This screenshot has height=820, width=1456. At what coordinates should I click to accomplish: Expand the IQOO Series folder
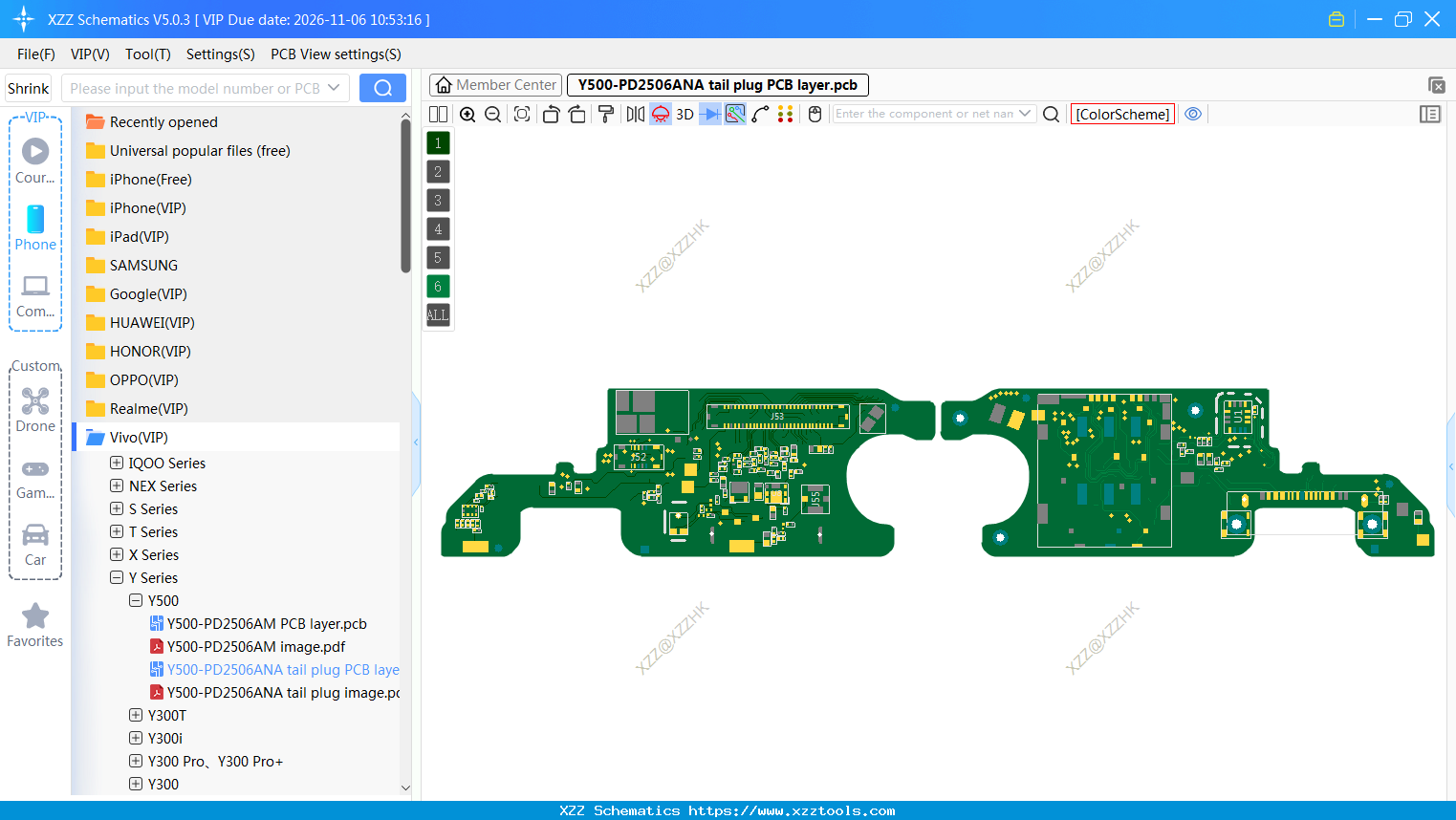click(116, 463)
